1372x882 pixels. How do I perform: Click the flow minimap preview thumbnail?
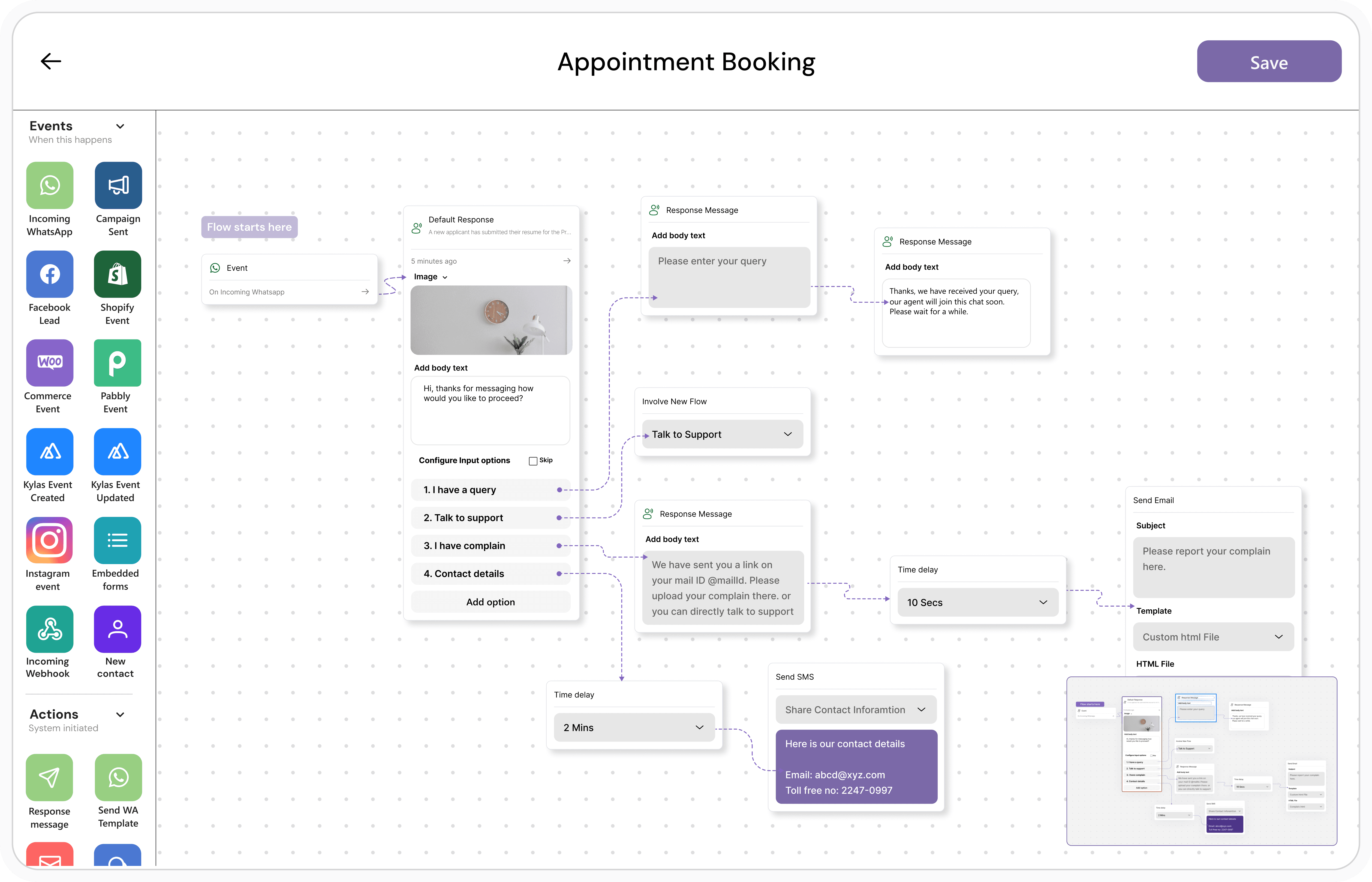coord(1201,761)
